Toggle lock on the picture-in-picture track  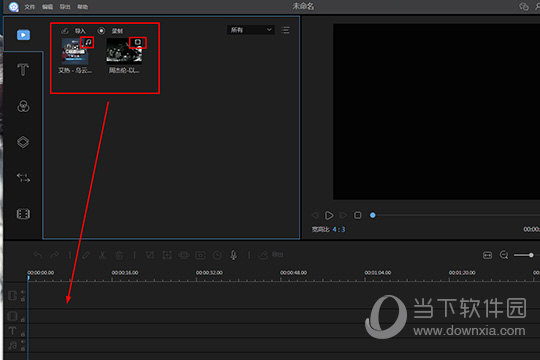23,320
